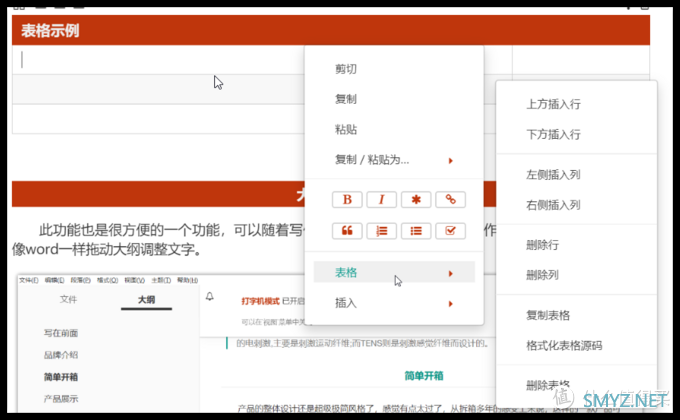Select 格式化表格源码 option

coord(564,346)
